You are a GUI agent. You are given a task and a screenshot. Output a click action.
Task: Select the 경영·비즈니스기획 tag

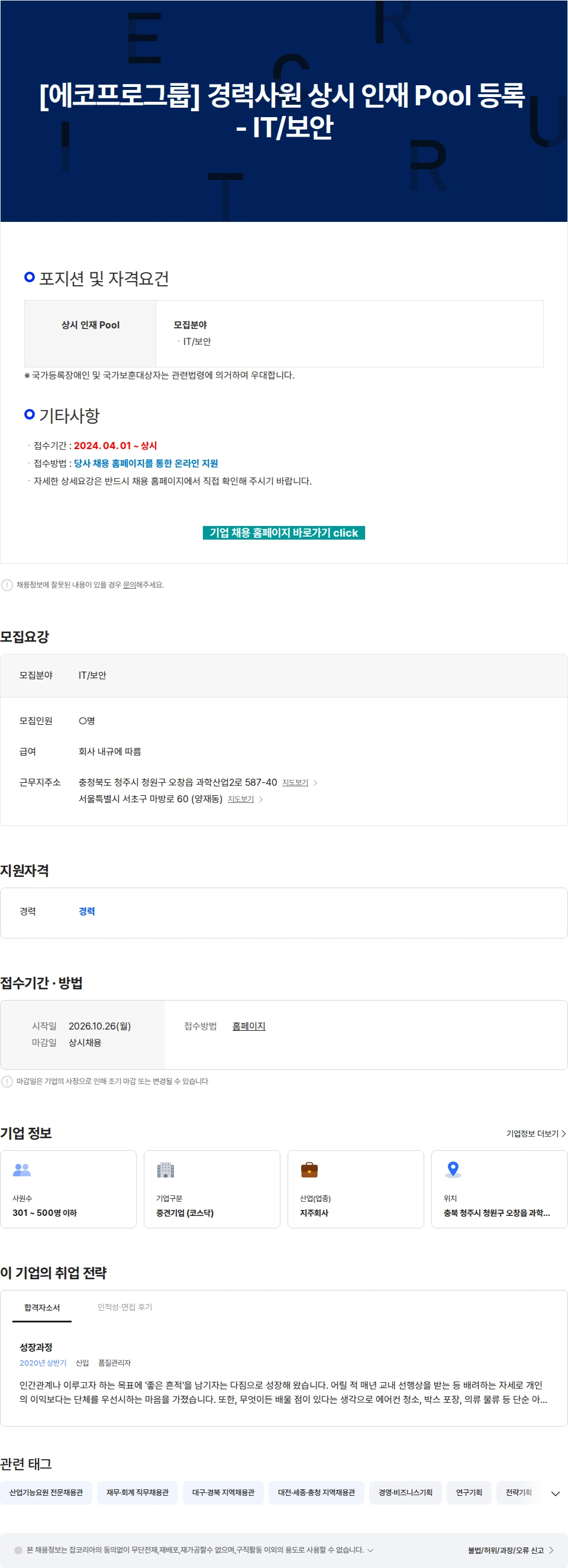pos(405,1492)
